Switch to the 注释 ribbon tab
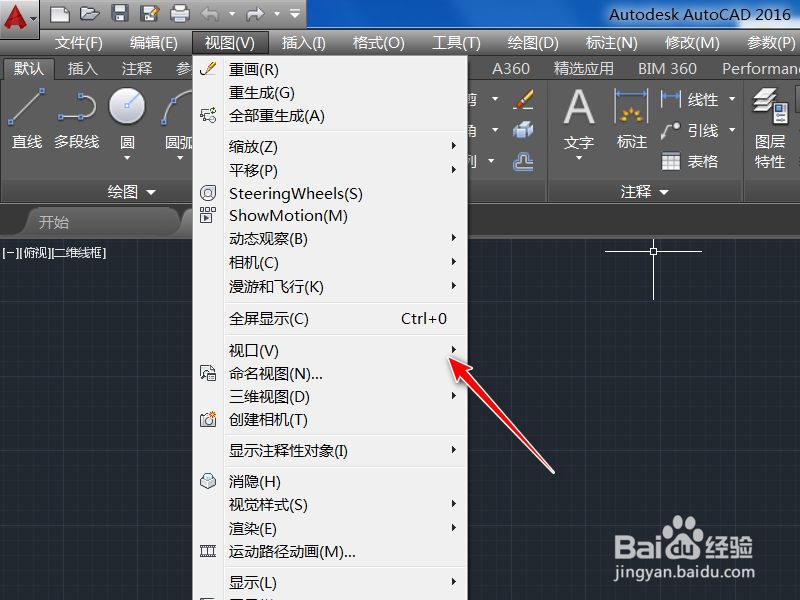800x600 pixels. click(x=137, y=68)
